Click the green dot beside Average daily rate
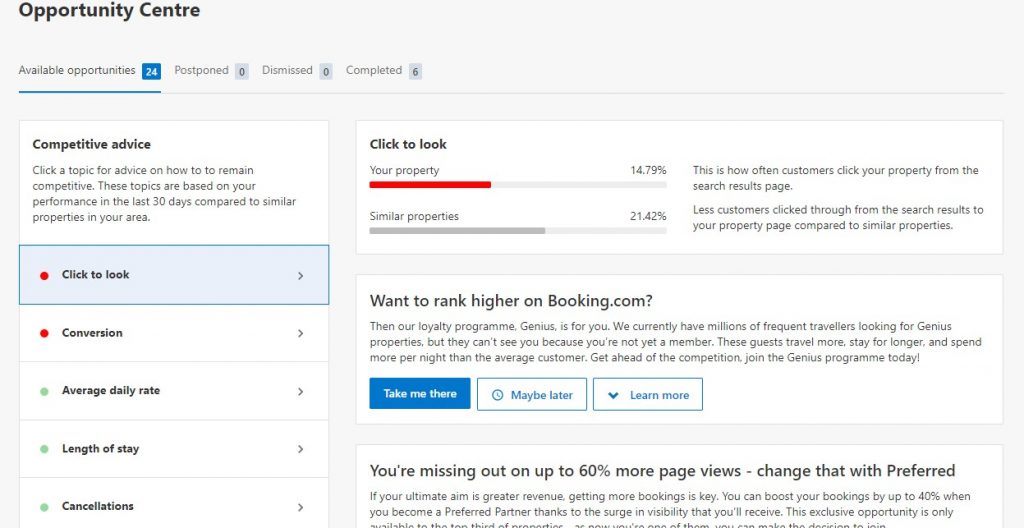The image size is (1024, 528). [44, 391]
